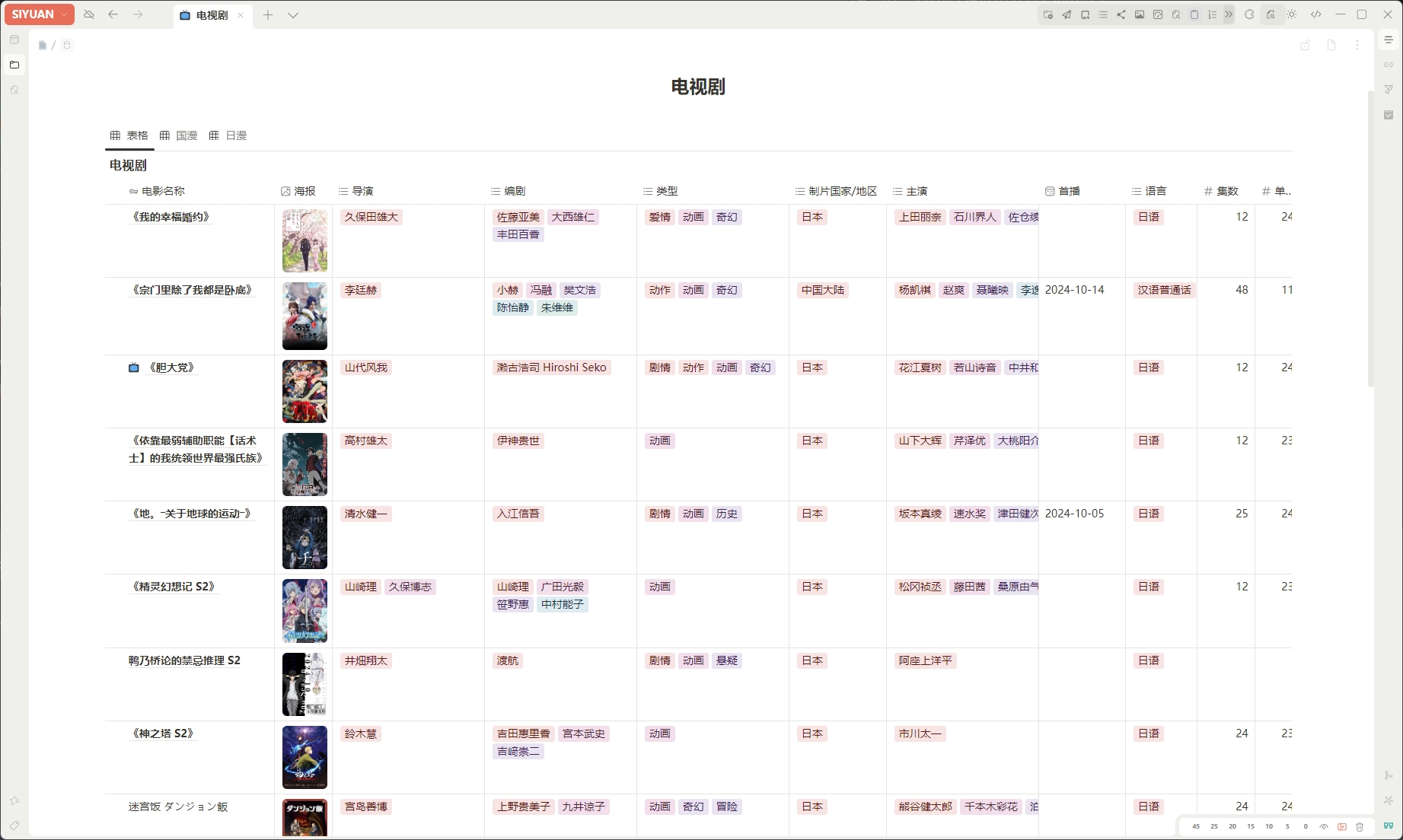Toggle hidden rows with the eye icon
The height and width of the screenshot is (840, 1403).
point(1323,826)
